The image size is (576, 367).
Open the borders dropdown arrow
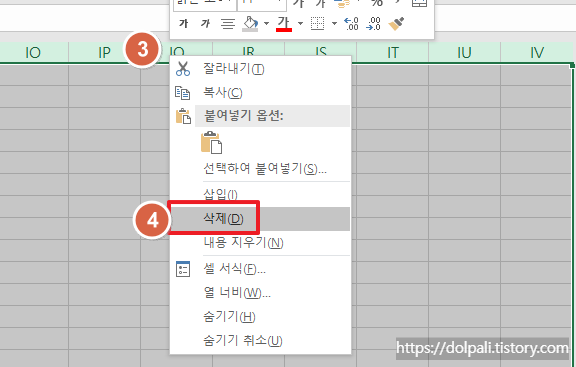(334, 24)
